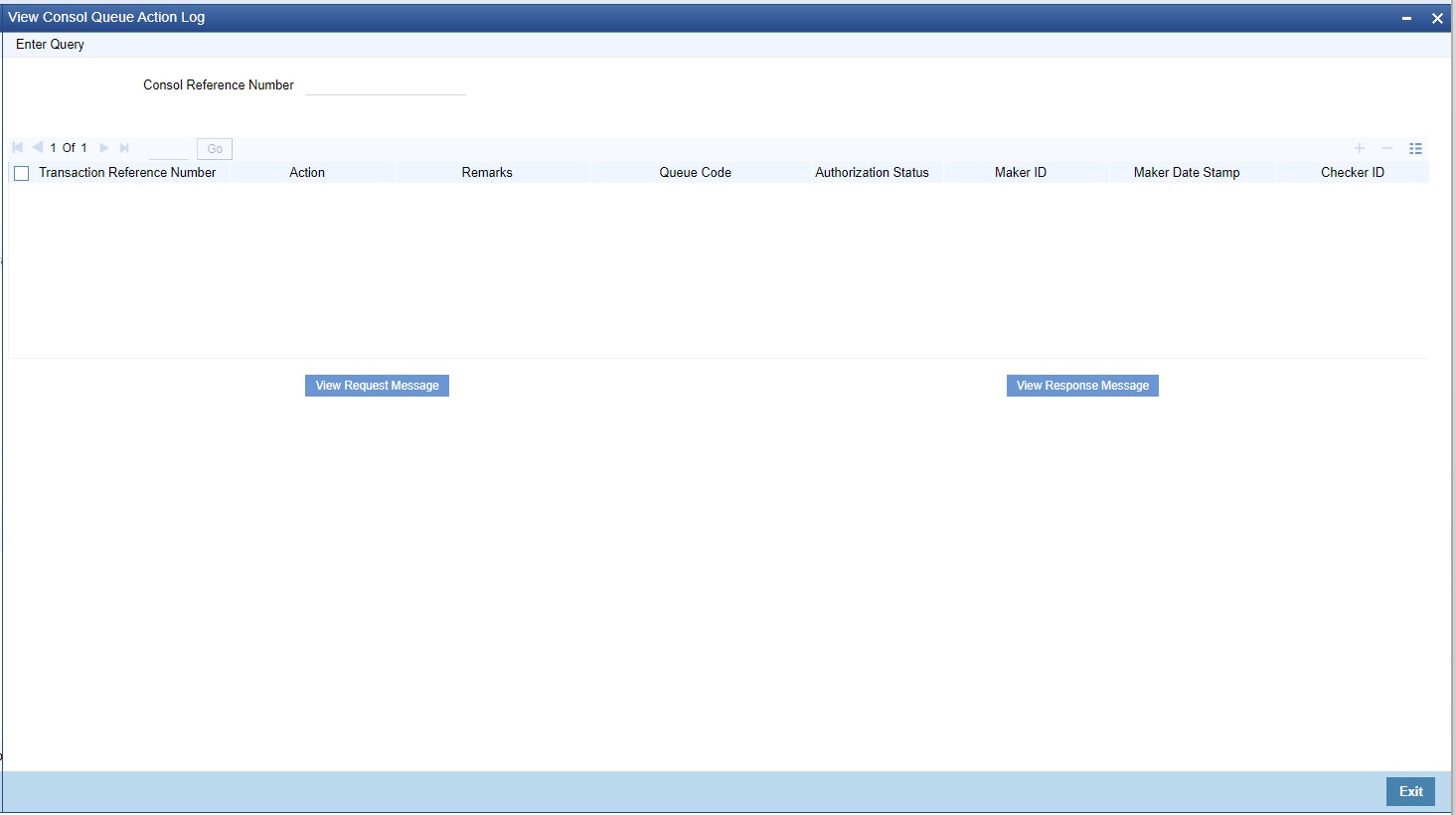Focus the Consol Reference Number field
This screenshot has width=1456, height=815.
[x=386, y=85]
